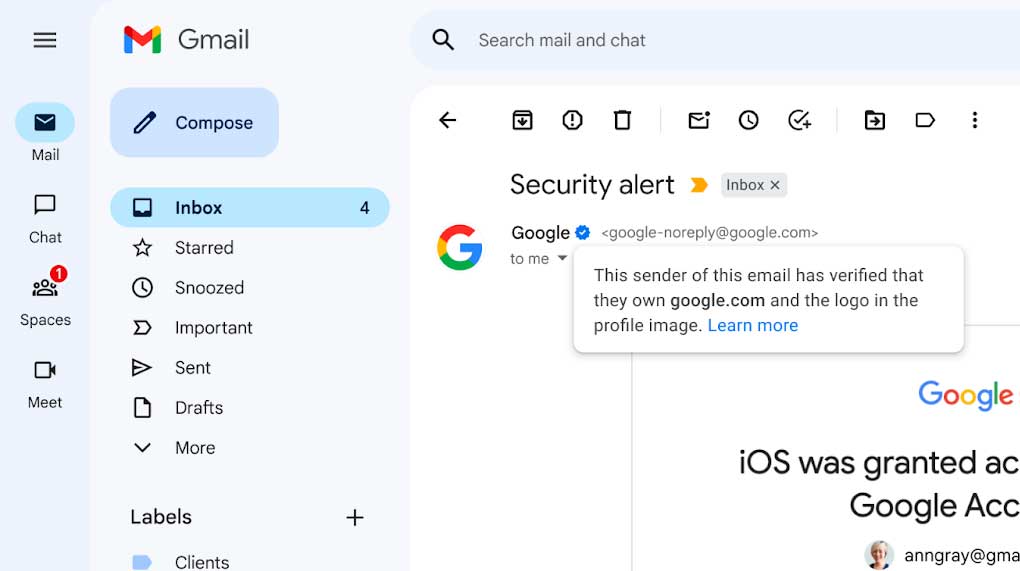Mark the email as unread
The height and width of the screenshot is (571, 1020).
(698, 120)
